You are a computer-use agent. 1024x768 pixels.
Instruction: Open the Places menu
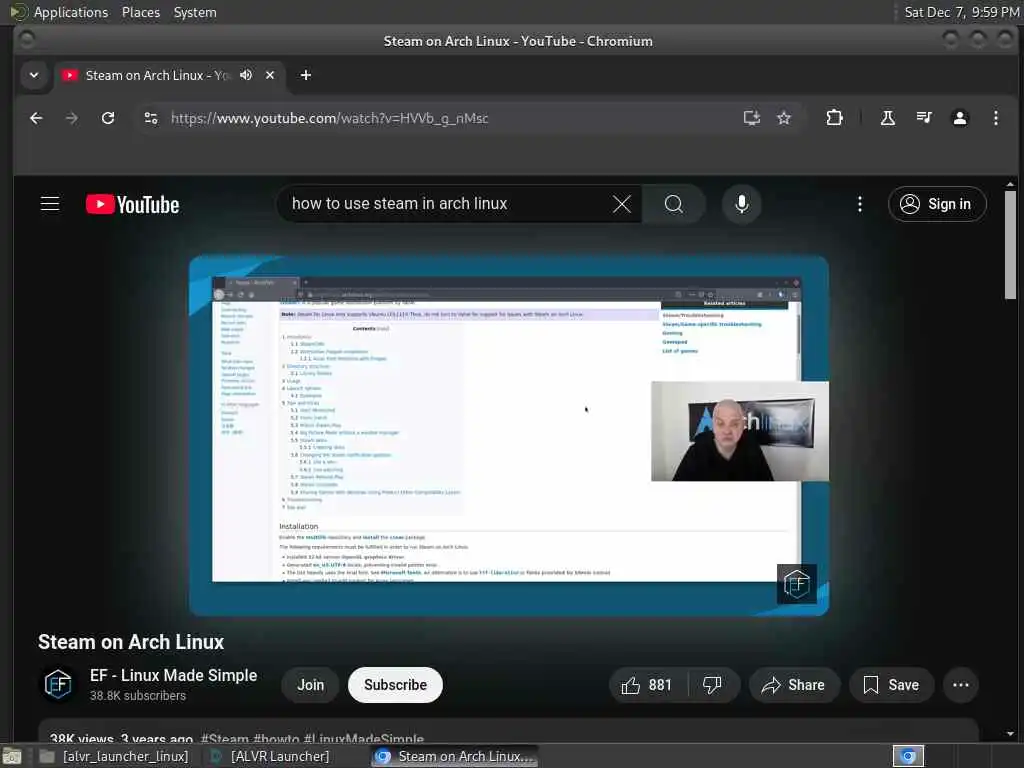140,12
